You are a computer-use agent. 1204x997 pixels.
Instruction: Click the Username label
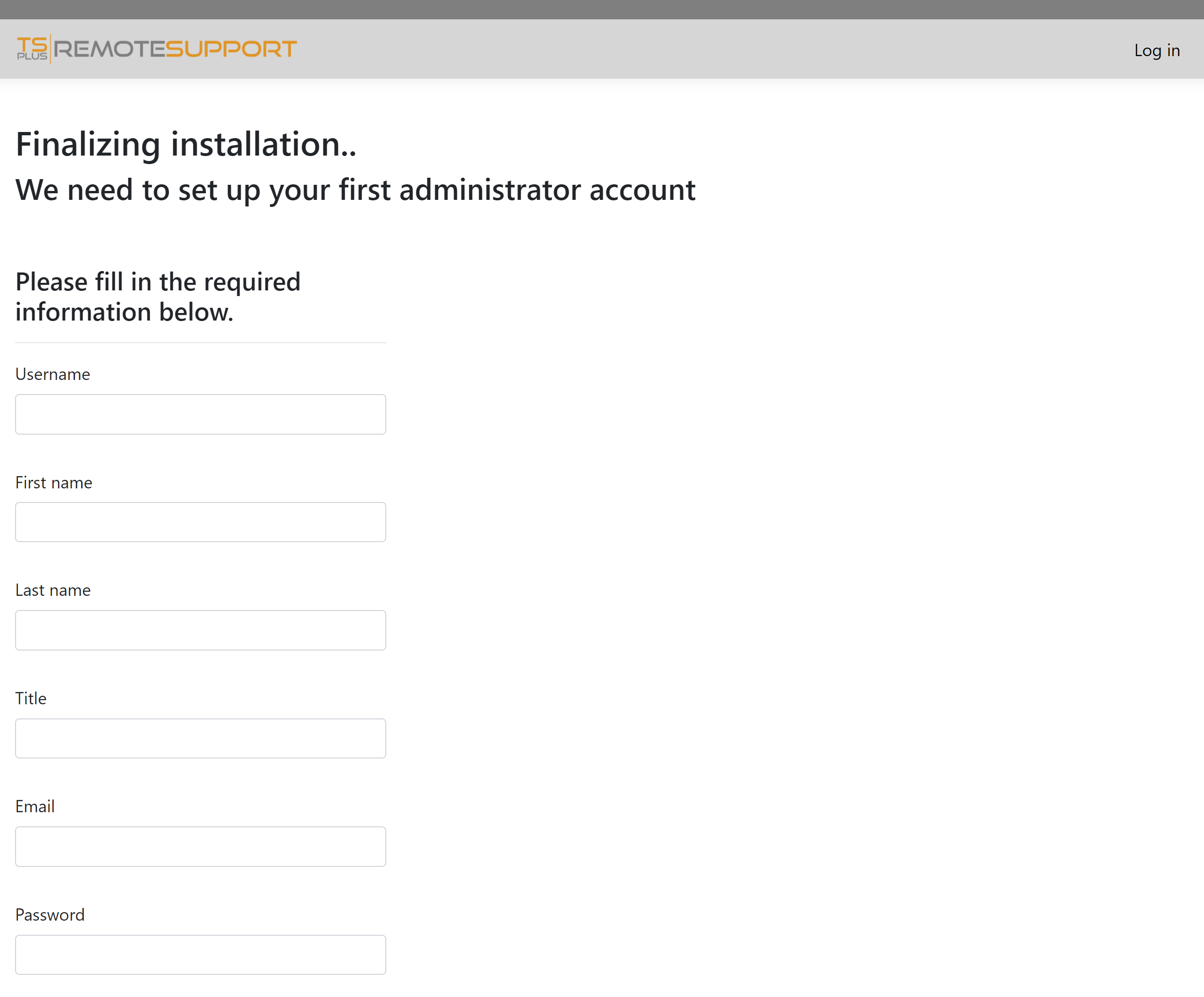pos(52,374)
